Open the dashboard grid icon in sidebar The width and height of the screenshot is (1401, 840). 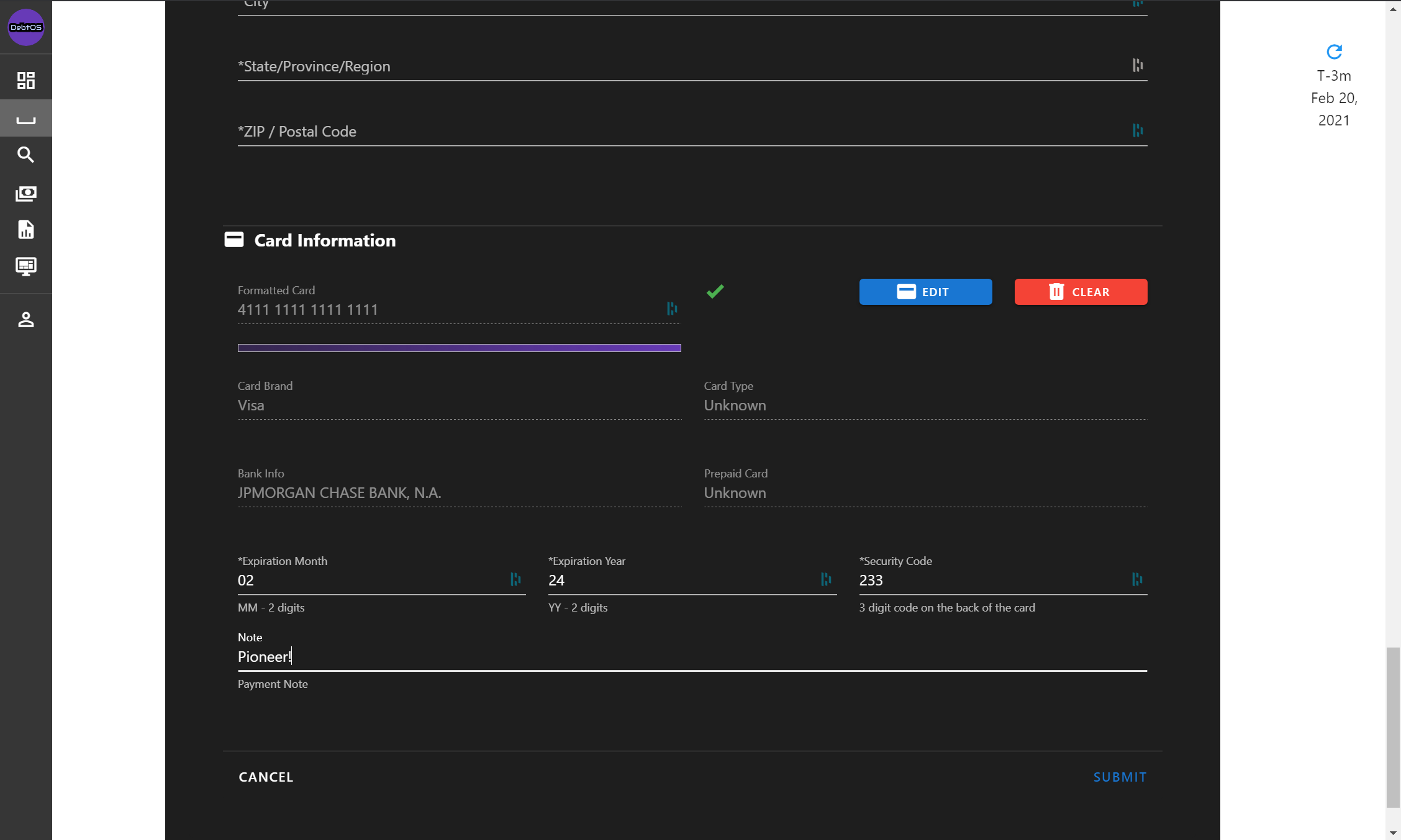[x=26, y=80]
